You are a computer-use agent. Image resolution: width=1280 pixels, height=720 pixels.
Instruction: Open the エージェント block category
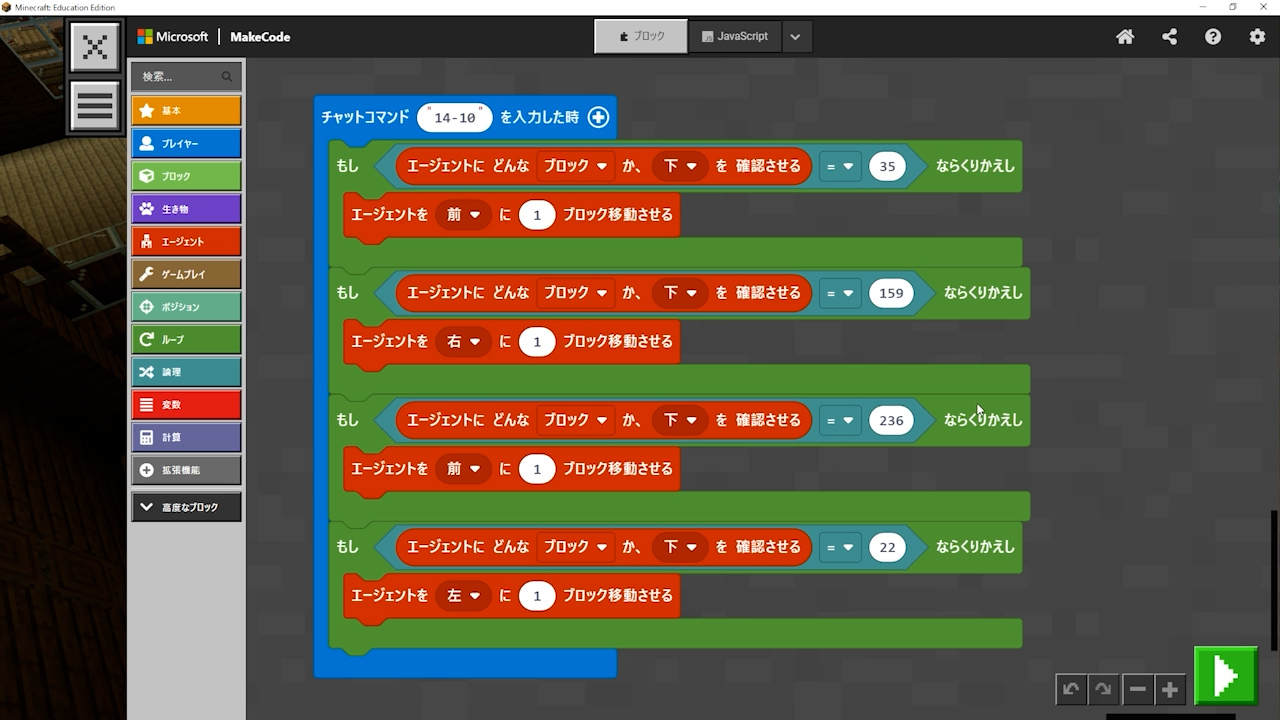(186, 241)
